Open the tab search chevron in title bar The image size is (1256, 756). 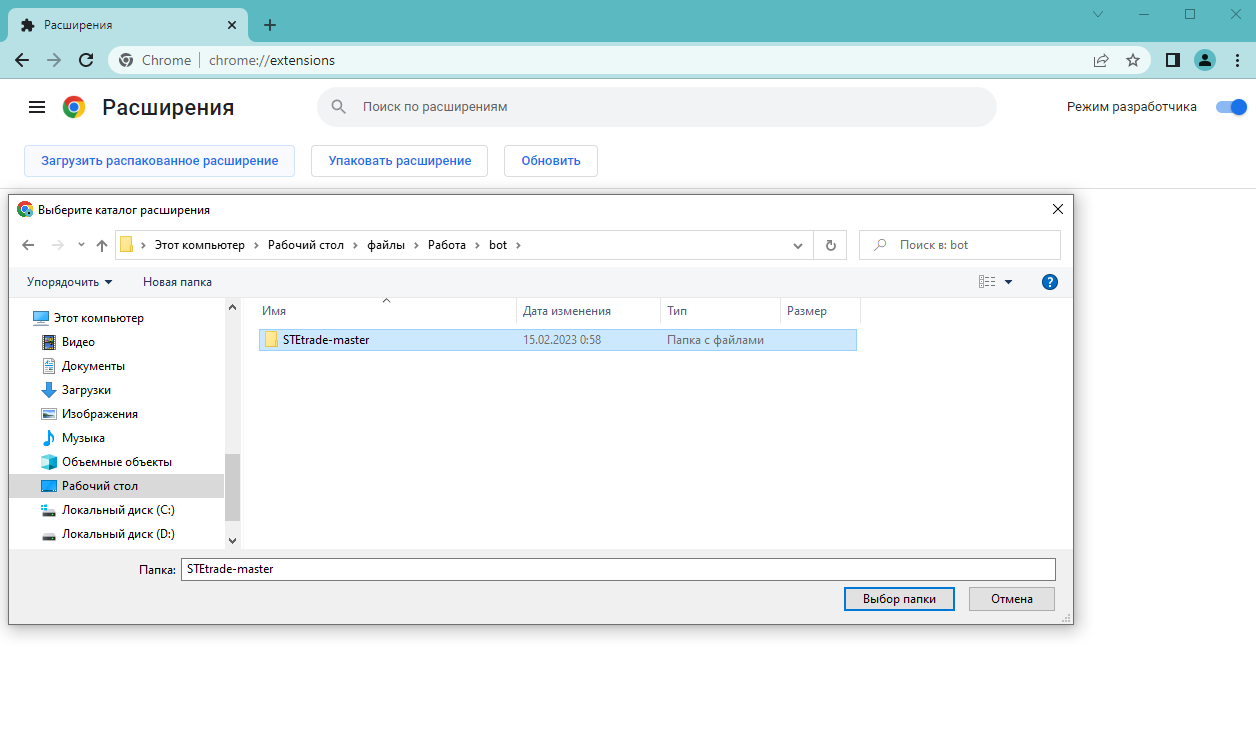(x=1098, y=14)
